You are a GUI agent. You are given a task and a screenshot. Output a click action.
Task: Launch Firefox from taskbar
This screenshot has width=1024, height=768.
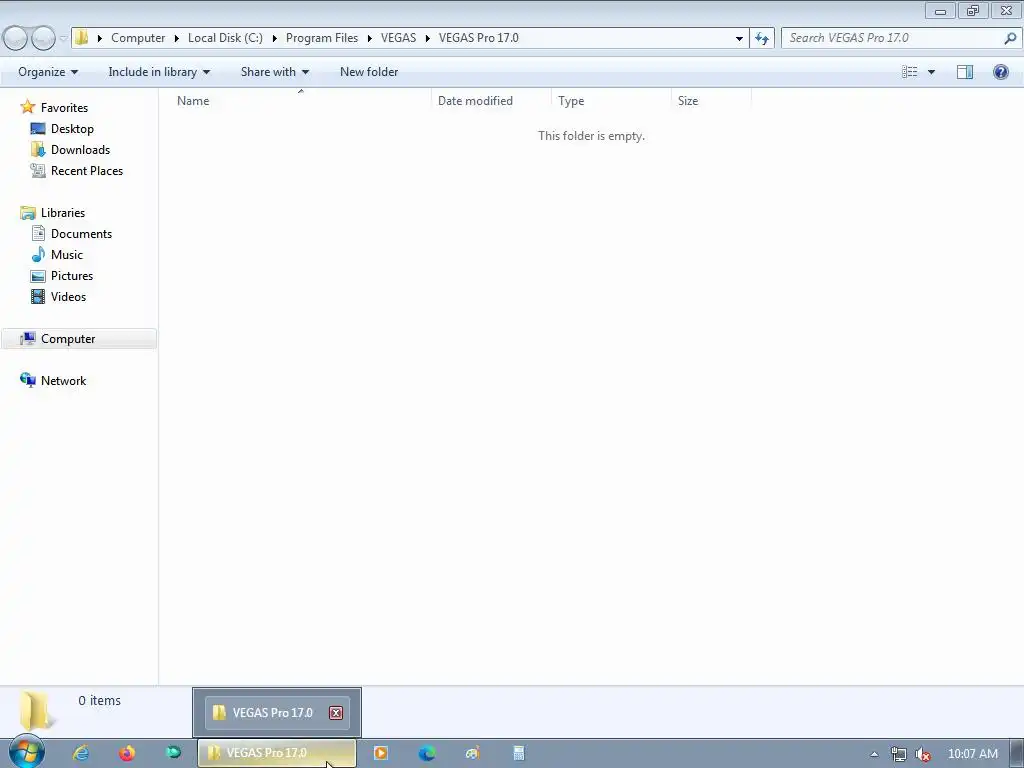coord(127,753)
